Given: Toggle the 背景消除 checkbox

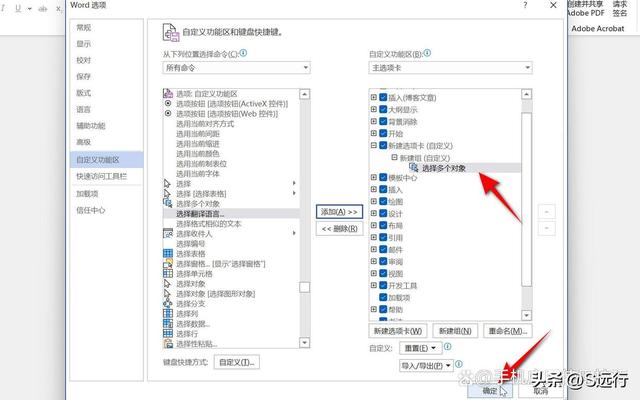Looking at the screenshot, I should point(383,121).
